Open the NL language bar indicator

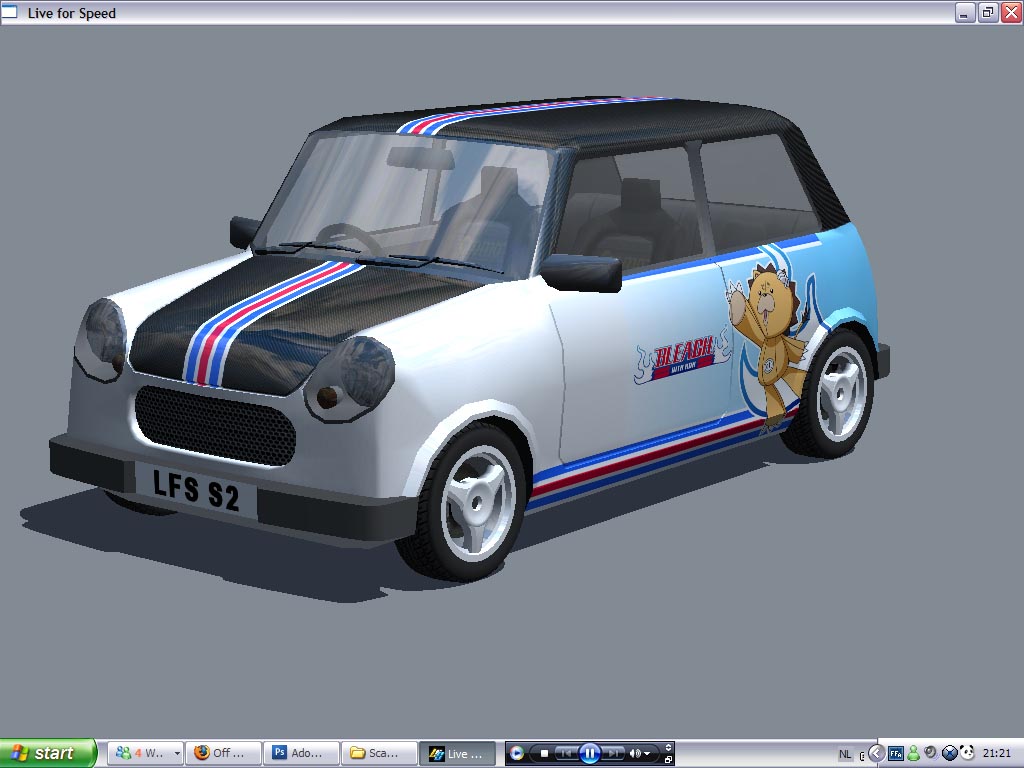tap(845, 754)
